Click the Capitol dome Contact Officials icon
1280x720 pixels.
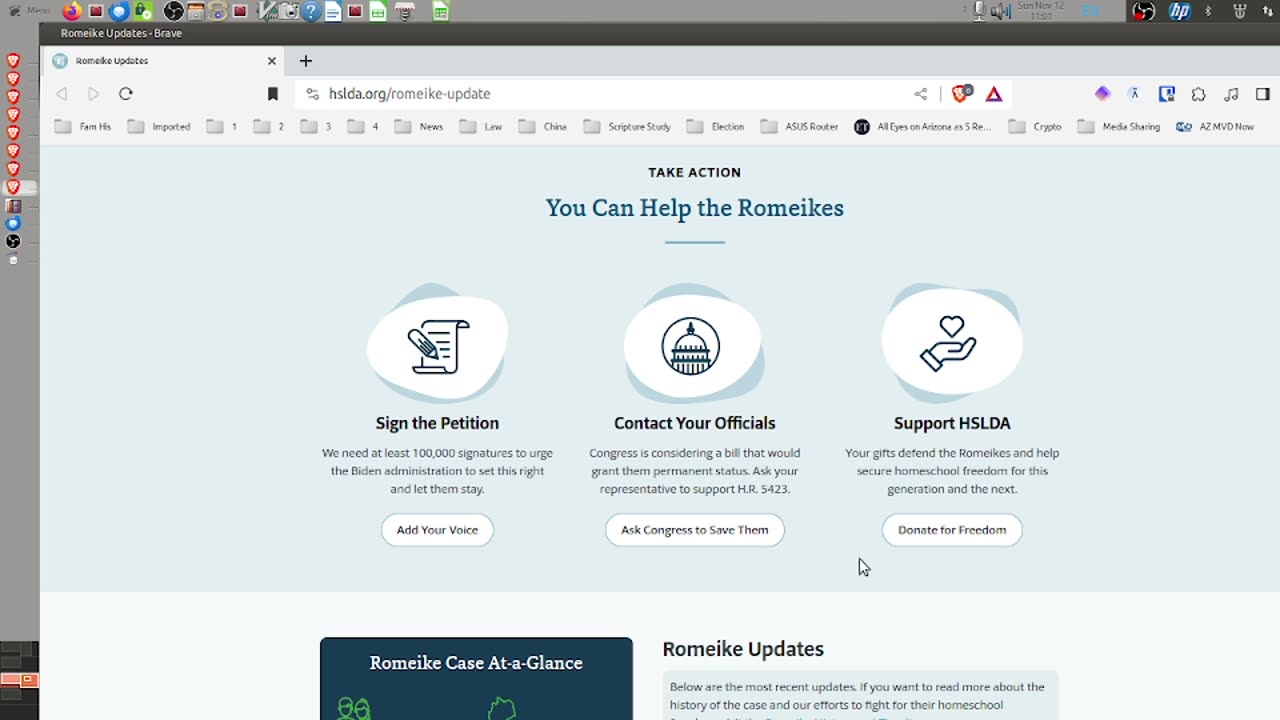tap(691, 346)
